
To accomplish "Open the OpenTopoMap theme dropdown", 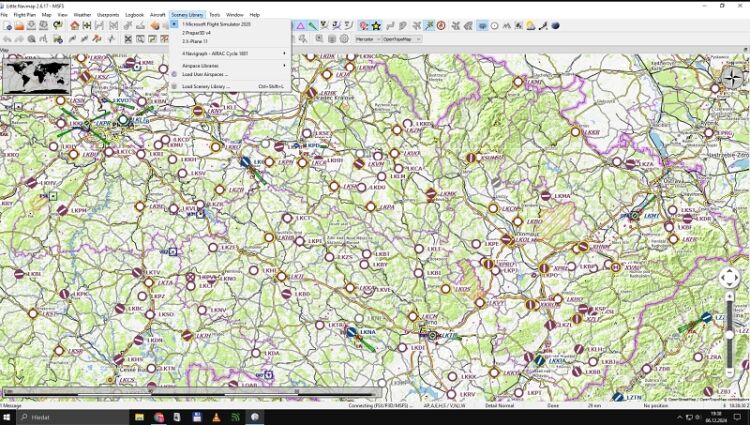I will (x=404, y=39).
